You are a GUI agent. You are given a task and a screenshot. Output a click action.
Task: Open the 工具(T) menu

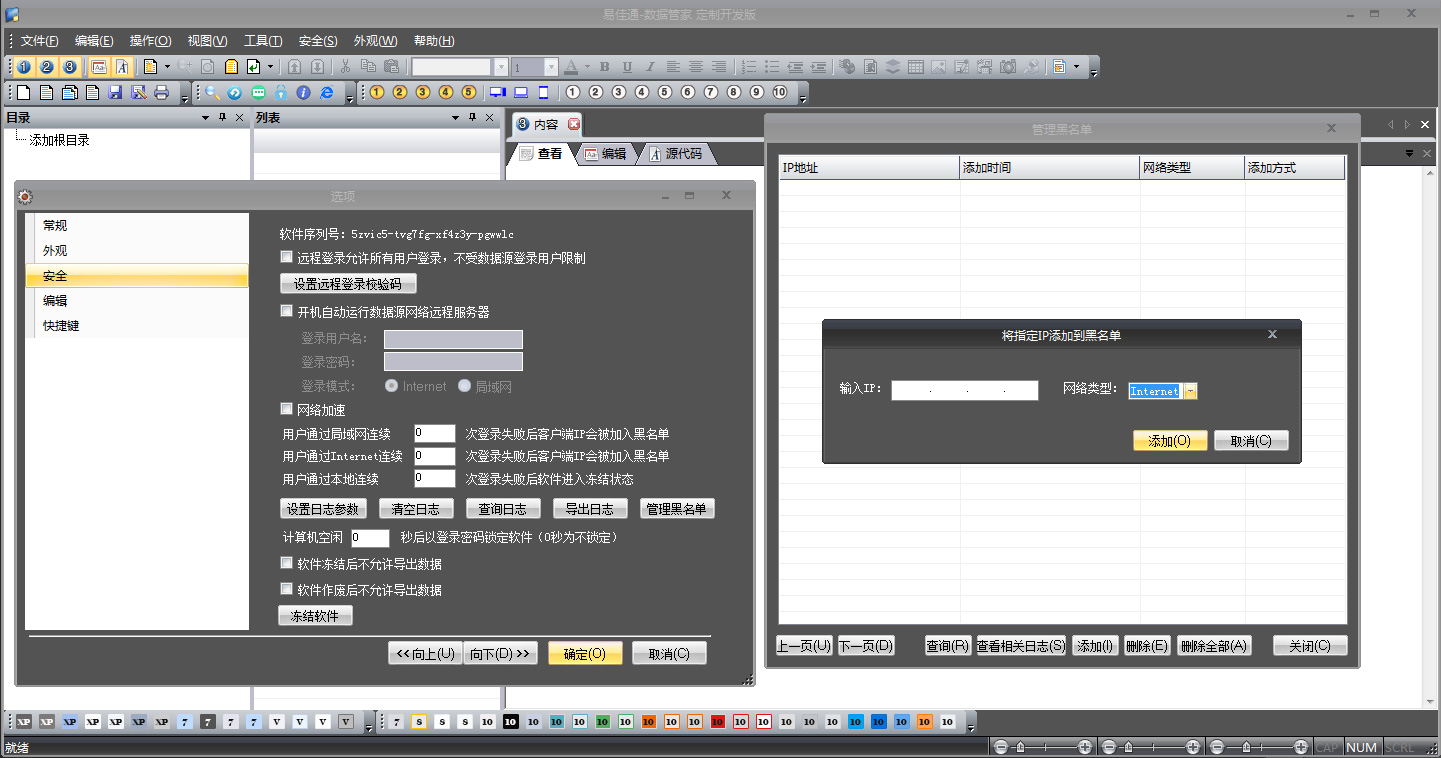262,41
